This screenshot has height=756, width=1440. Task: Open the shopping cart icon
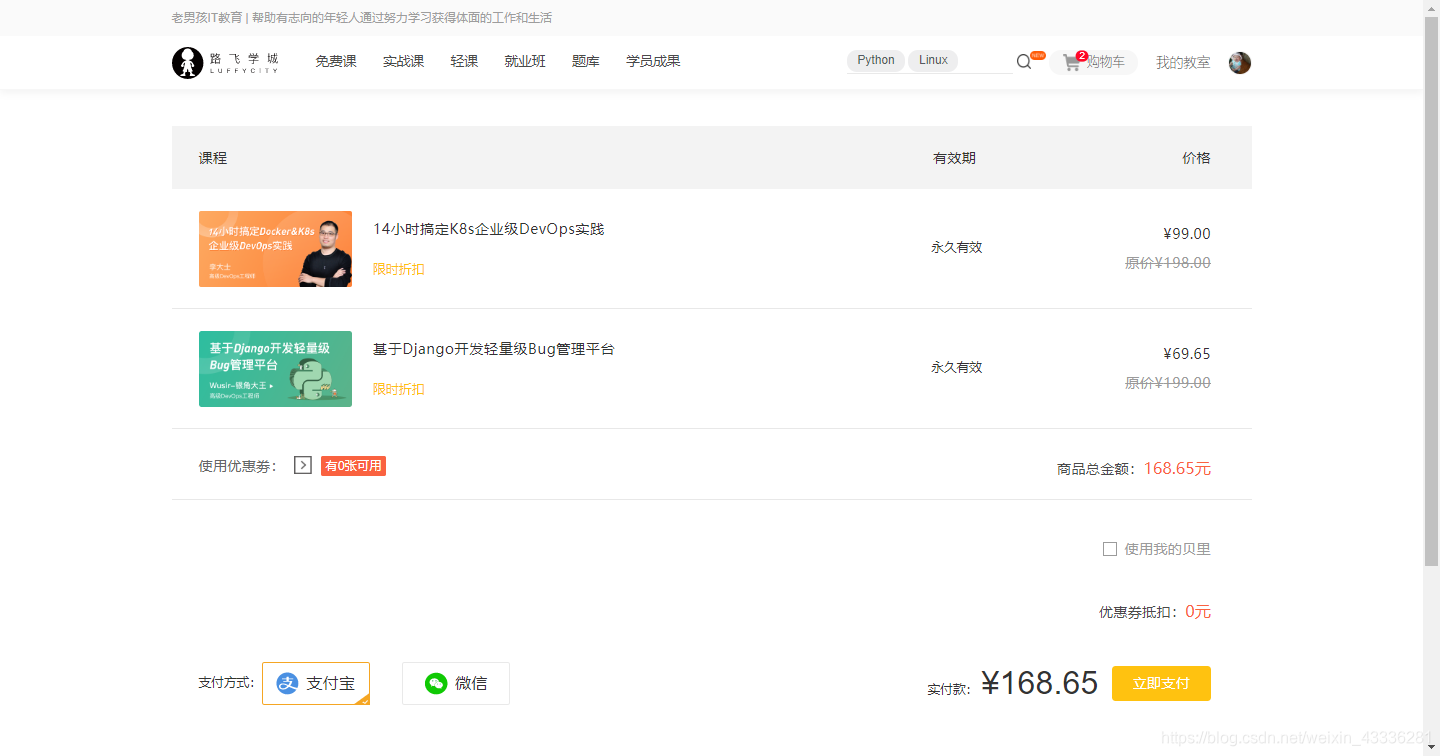point(1071,62)
